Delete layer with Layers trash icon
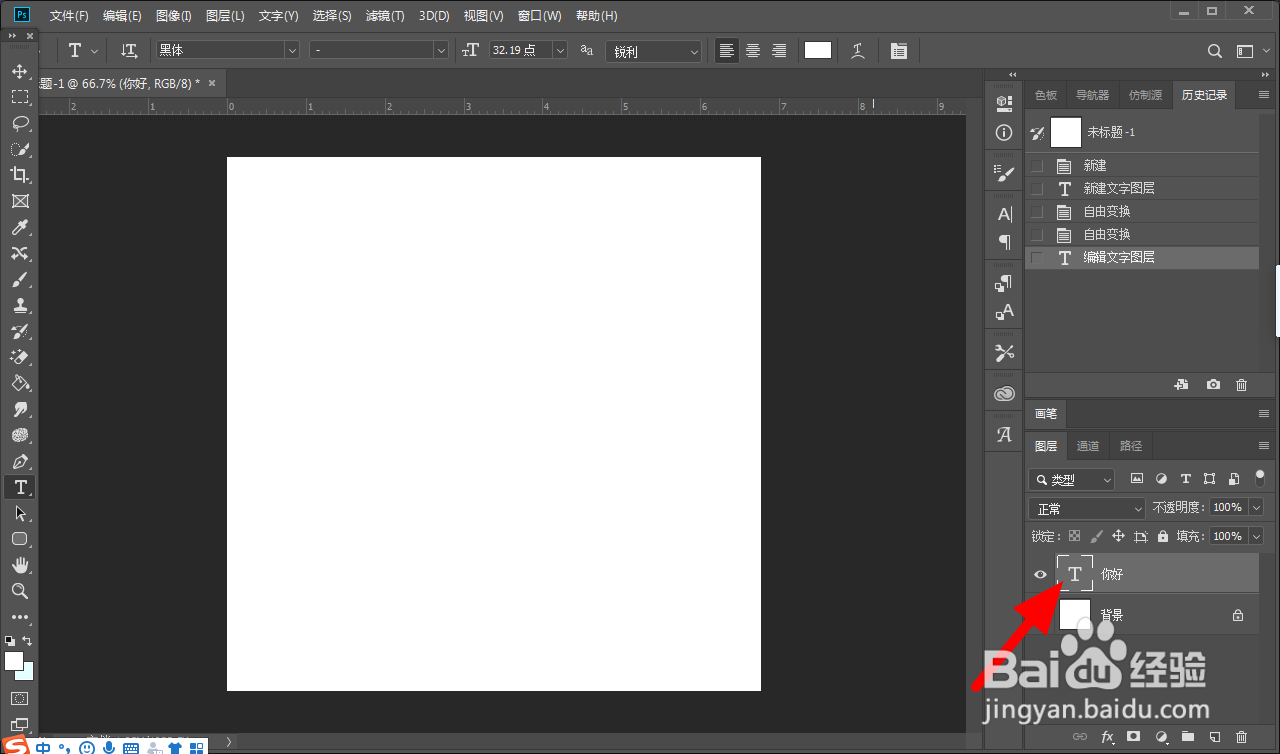The height and width of the screenshot is (754, 1280). pos(1241,737)
